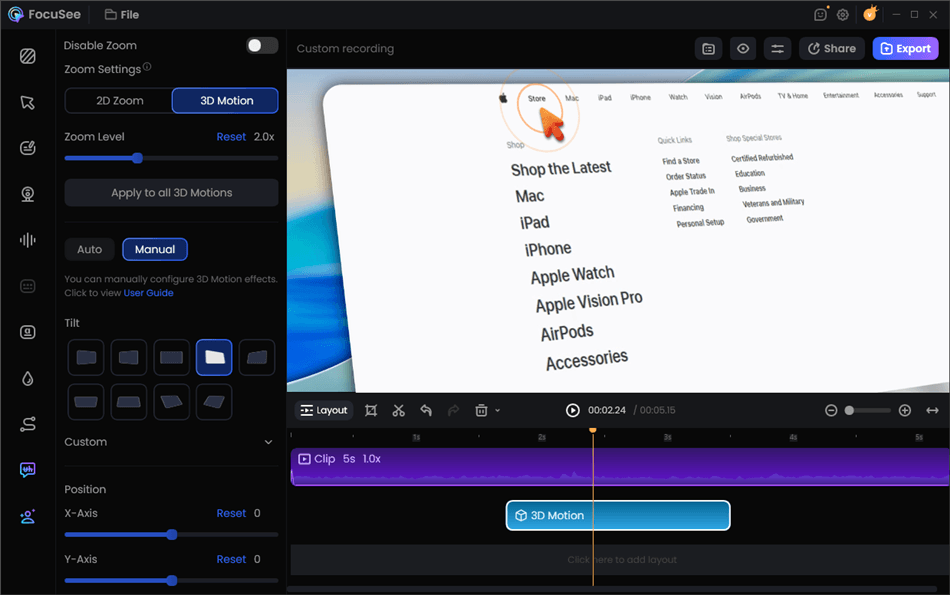Select Auto mode
Viewport: 950px width, 595px height.
(90, 249)
